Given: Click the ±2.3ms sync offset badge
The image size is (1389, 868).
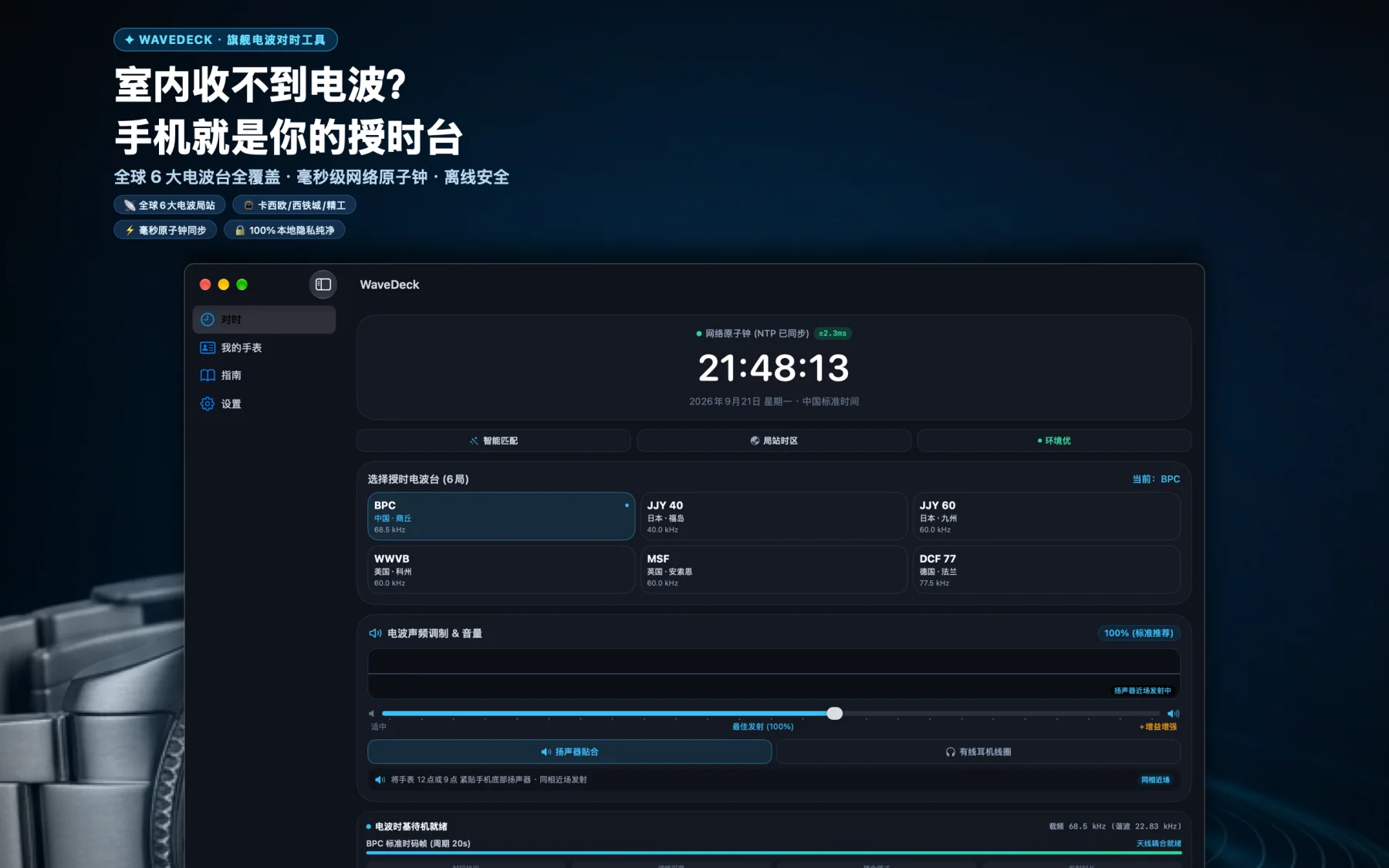Looking at the screenshot, I should coord(833,333).
